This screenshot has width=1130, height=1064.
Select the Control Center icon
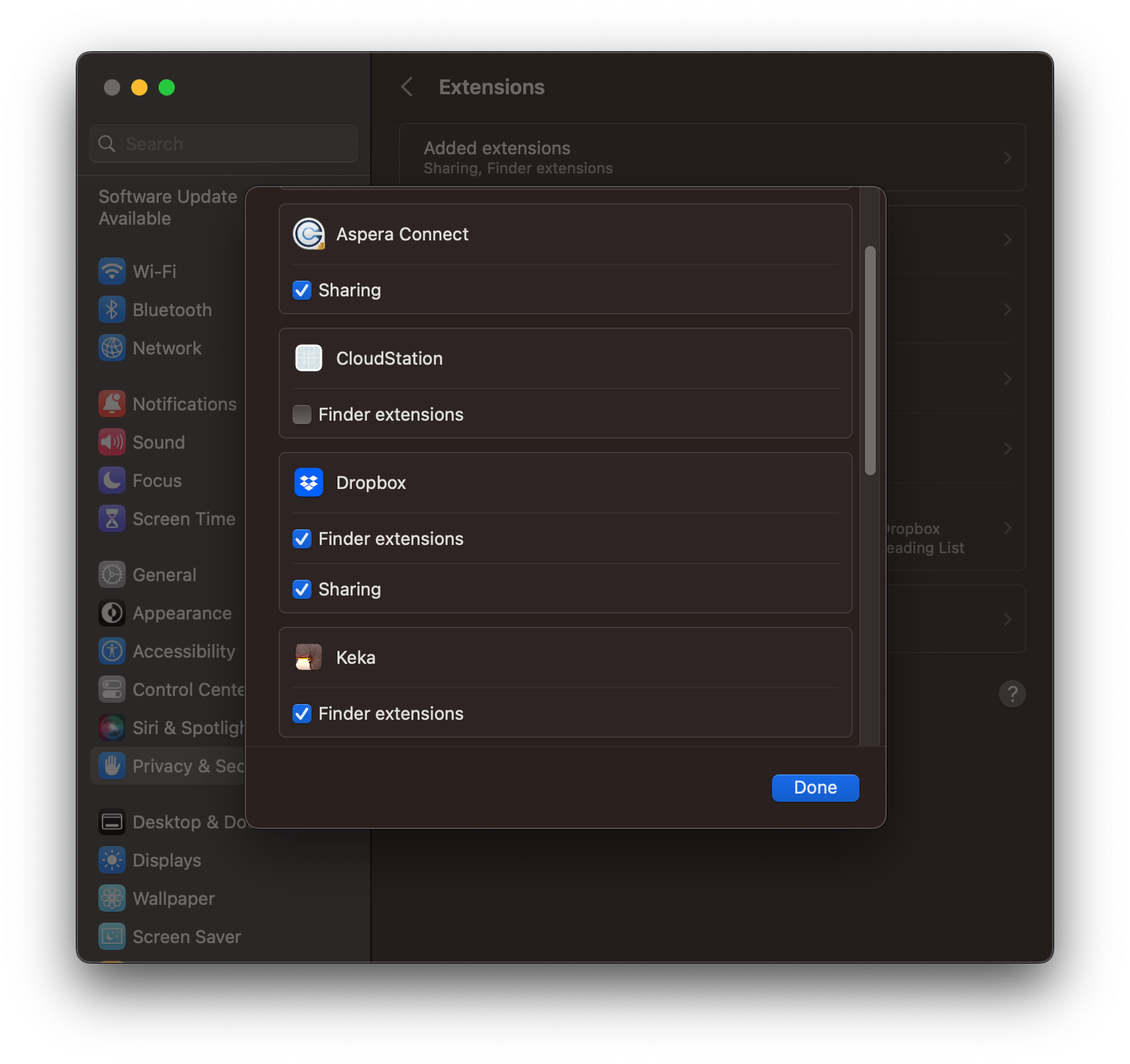point(112,689)
